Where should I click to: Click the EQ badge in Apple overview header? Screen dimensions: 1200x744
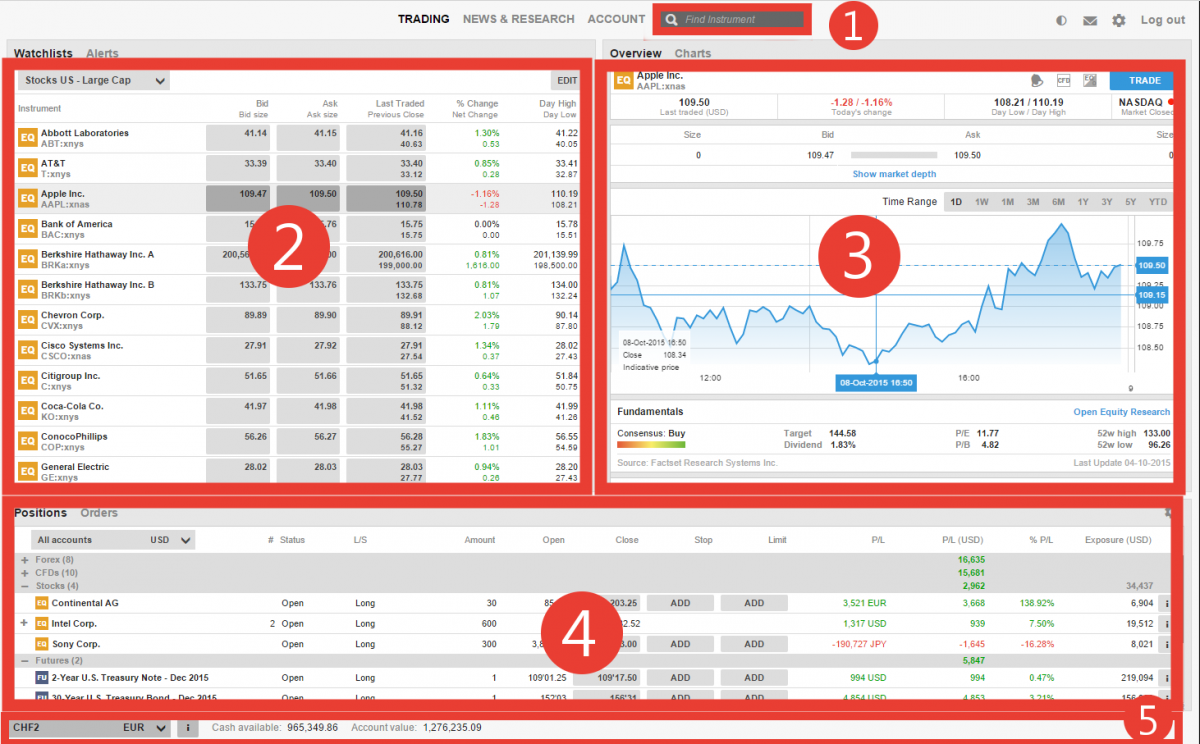[623, 80]
